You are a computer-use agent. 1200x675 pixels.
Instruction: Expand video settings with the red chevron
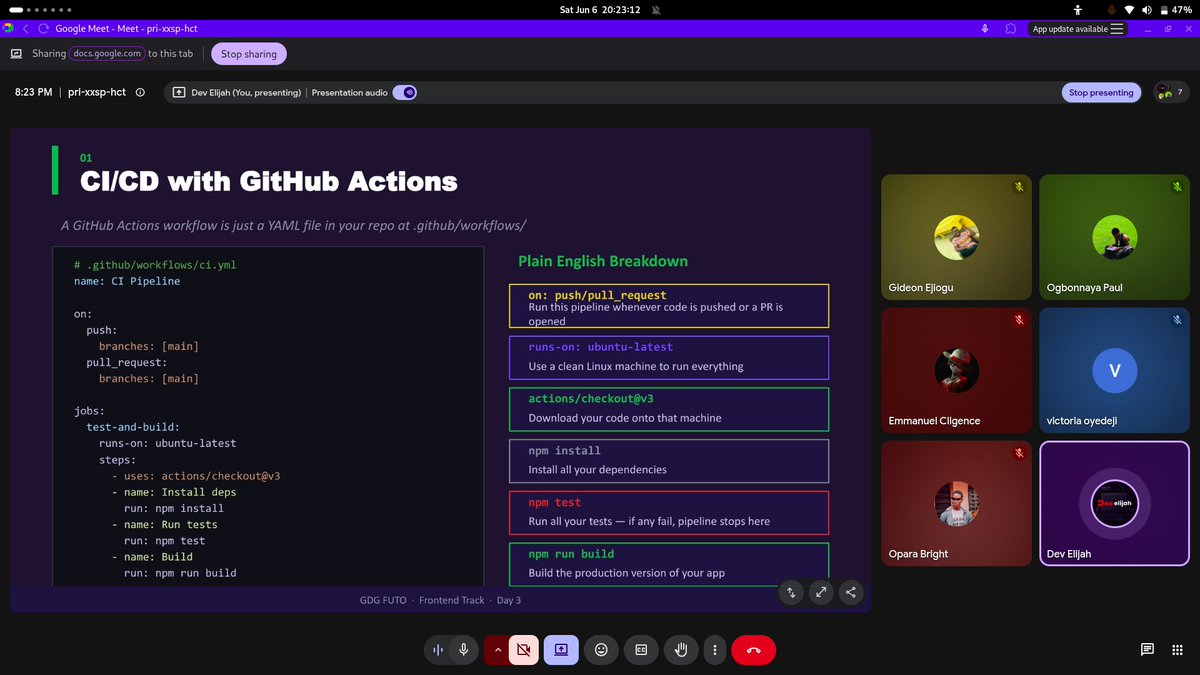click(x=496, y=650)
